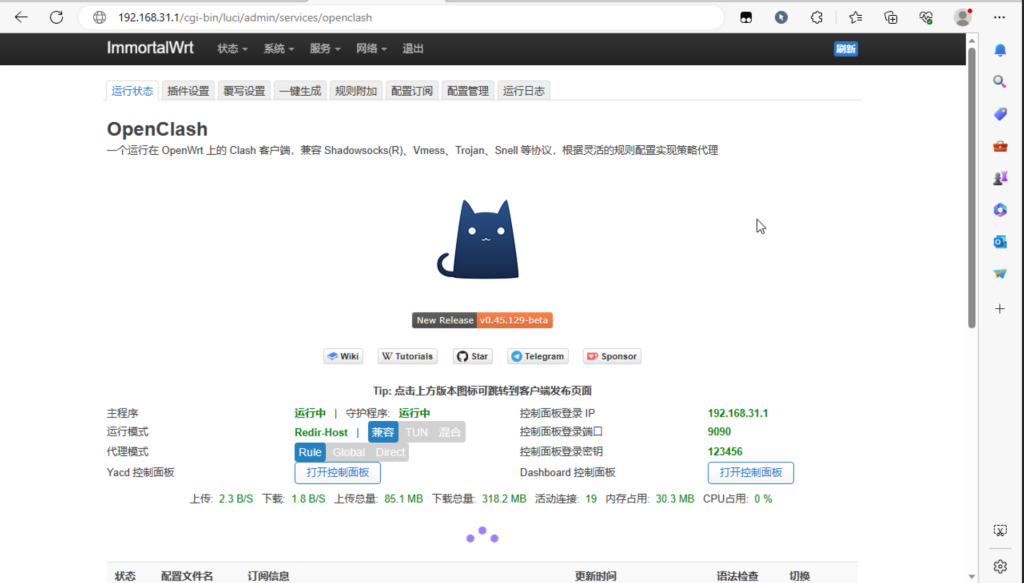Open the Wiki badge link
The width and height of the screenshot is (1024, 583).
[343, 356]
